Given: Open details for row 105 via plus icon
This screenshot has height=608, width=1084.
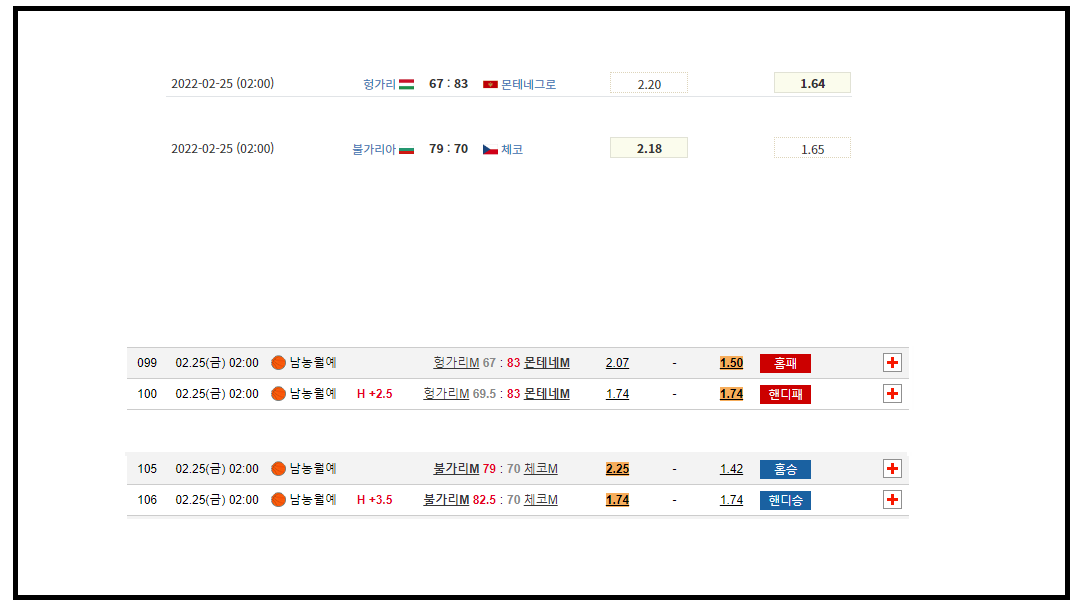Looking at the screenshot, I should tap(892, 469).
